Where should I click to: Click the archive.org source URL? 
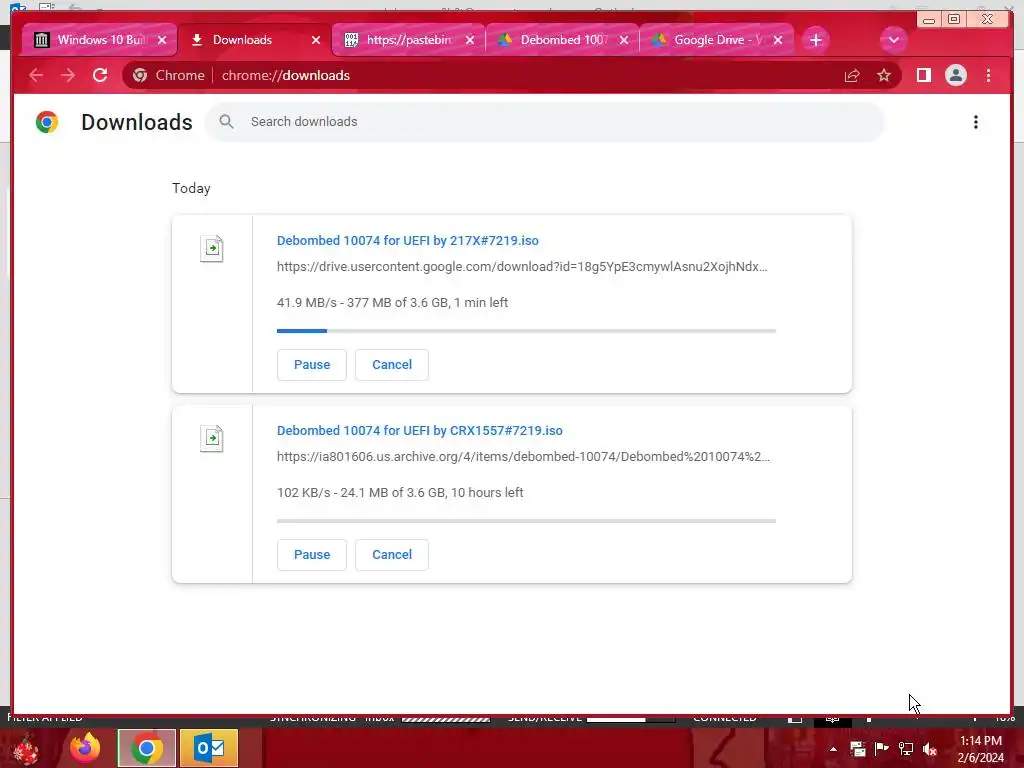pos(523,456)
